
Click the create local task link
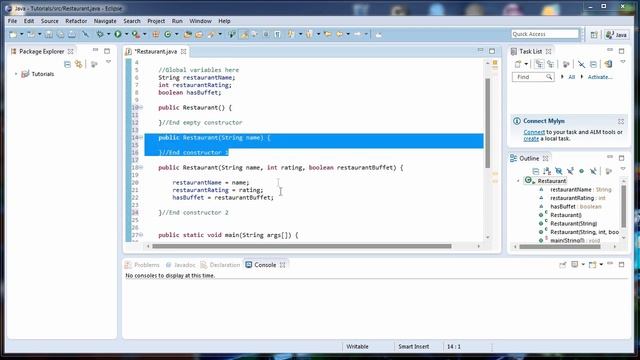(x=531, y=139)
